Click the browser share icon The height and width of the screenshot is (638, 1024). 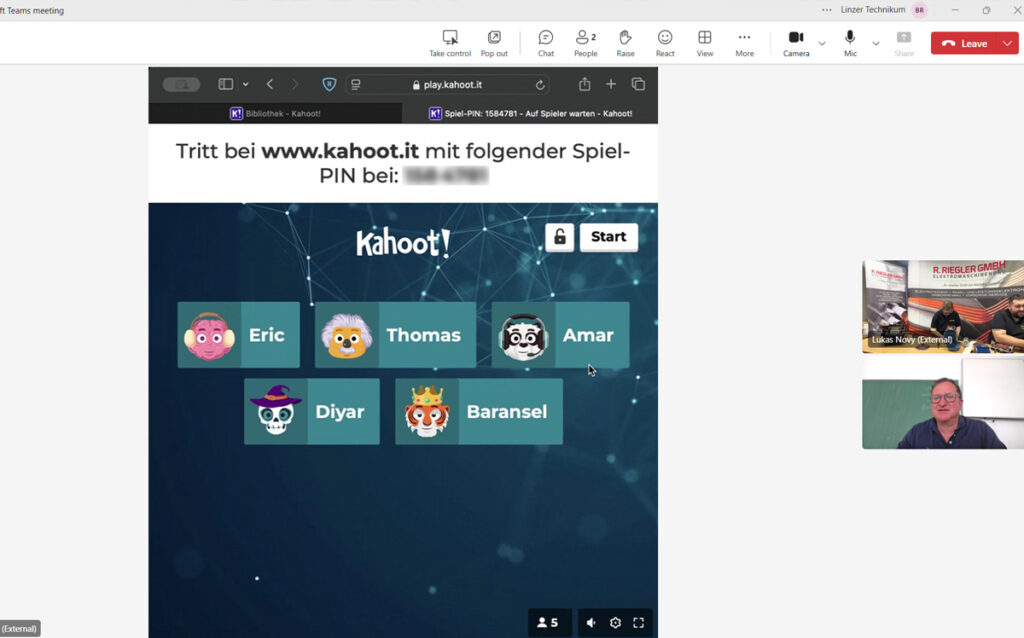(584, 84)
